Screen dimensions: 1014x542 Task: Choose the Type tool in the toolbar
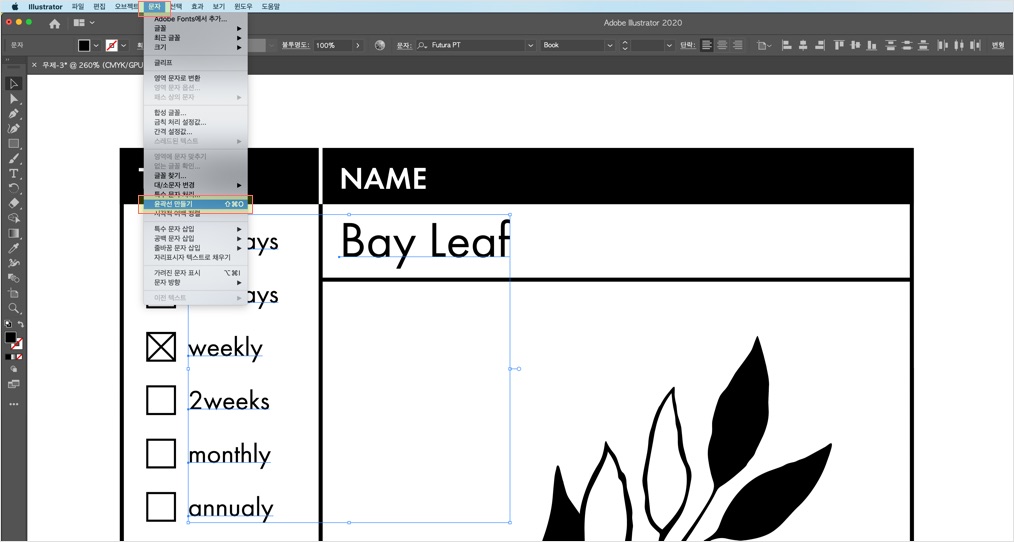(14, 173)
